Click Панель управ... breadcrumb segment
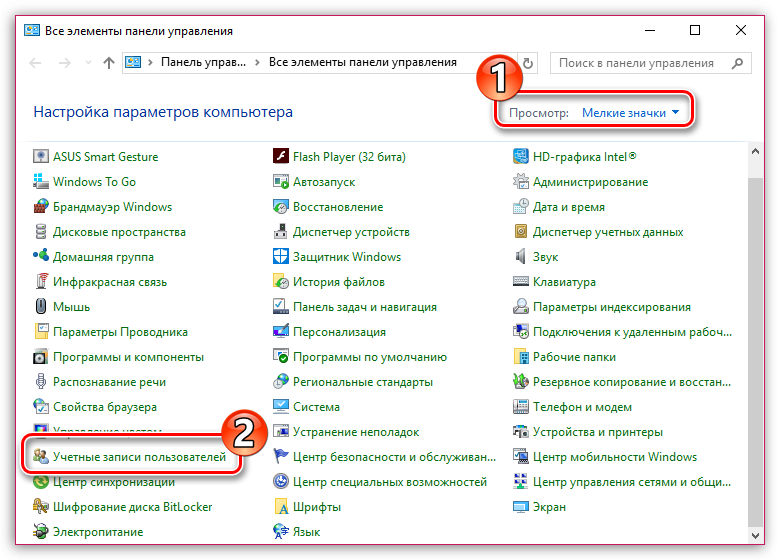780x560 pixels. point(203,62)
